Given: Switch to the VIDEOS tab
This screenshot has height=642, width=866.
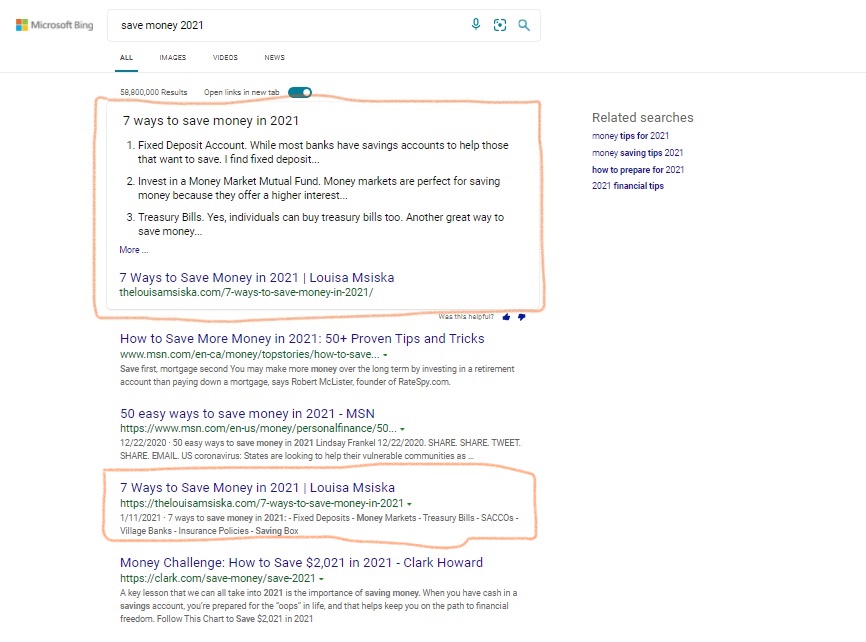Looking at the screenshot, I should (225, 57).
